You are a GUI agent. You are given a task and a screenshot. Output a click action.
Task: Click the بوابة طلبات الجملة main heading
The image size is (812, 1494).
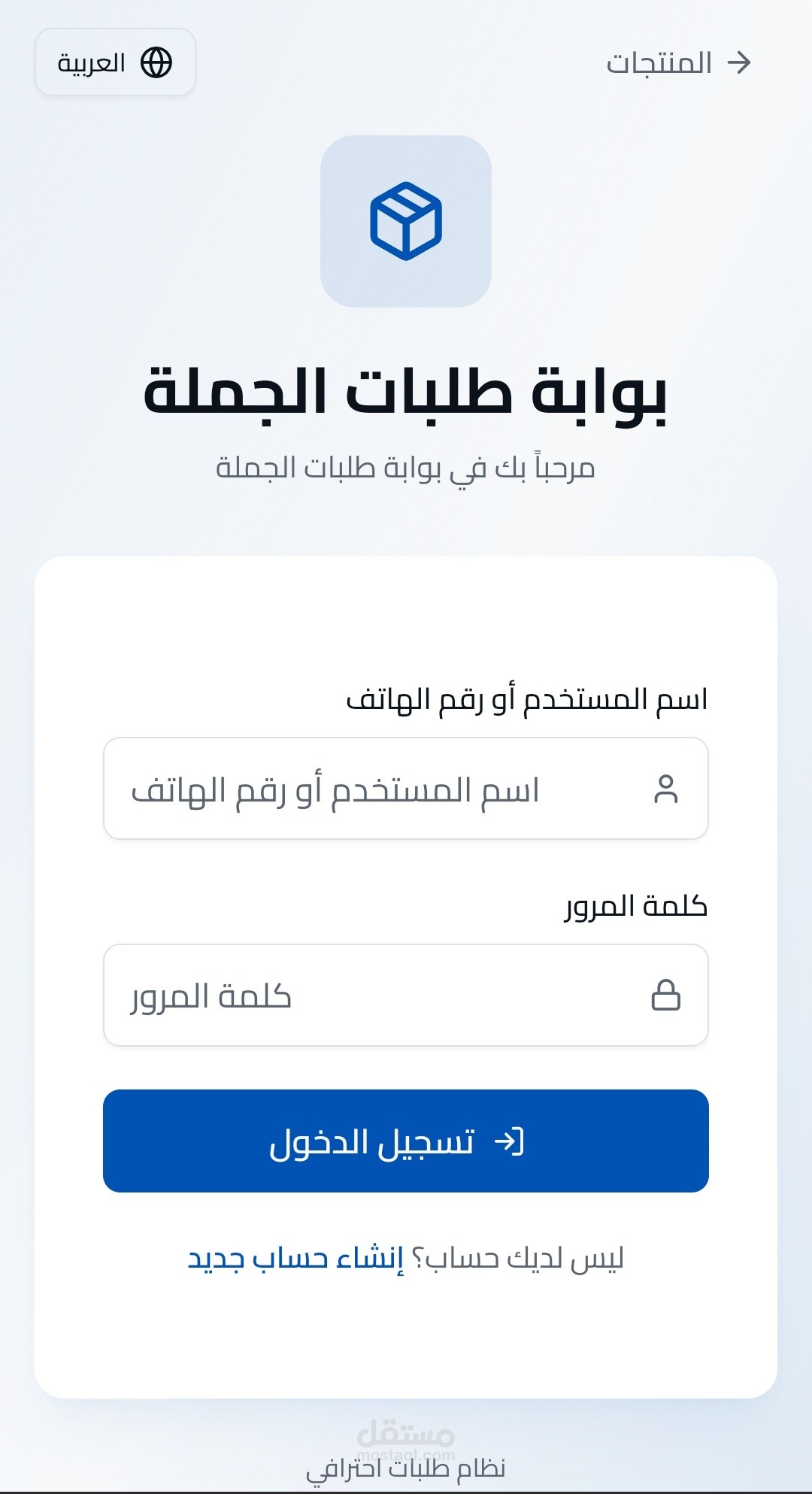pyautogui.click(x=406, y=391)
